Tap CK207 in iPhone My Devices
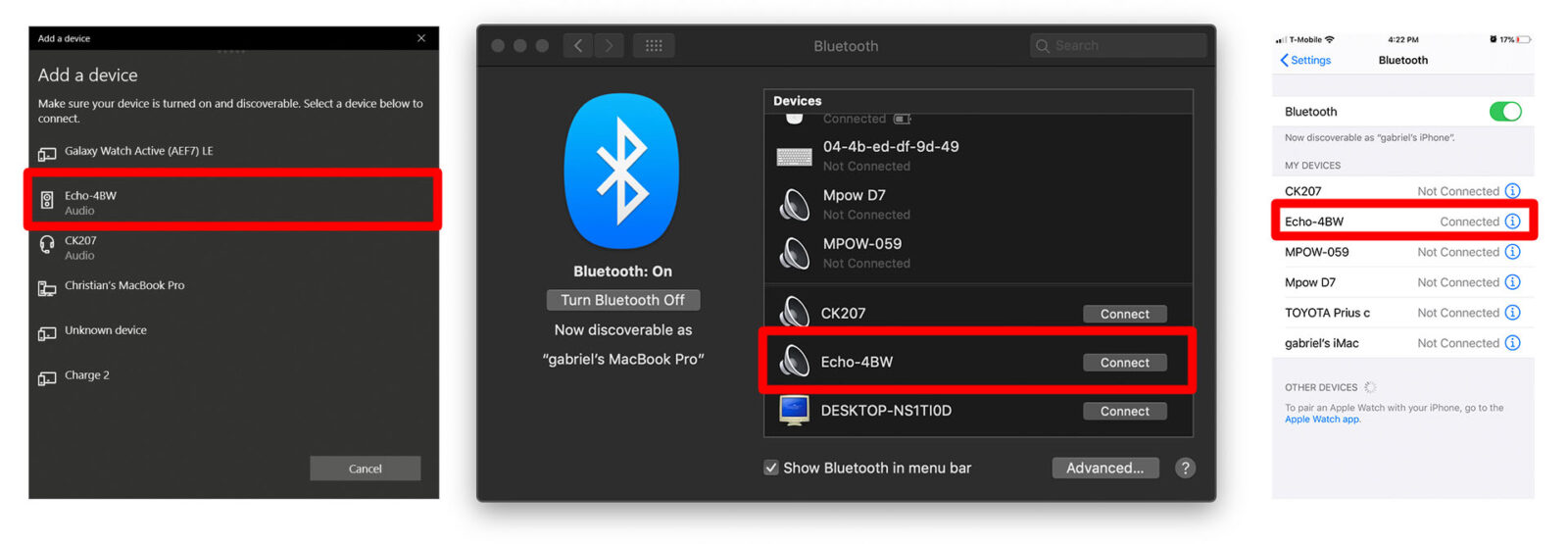The height and width of the screenshot is (544, 1568). tap(1402, 191)
